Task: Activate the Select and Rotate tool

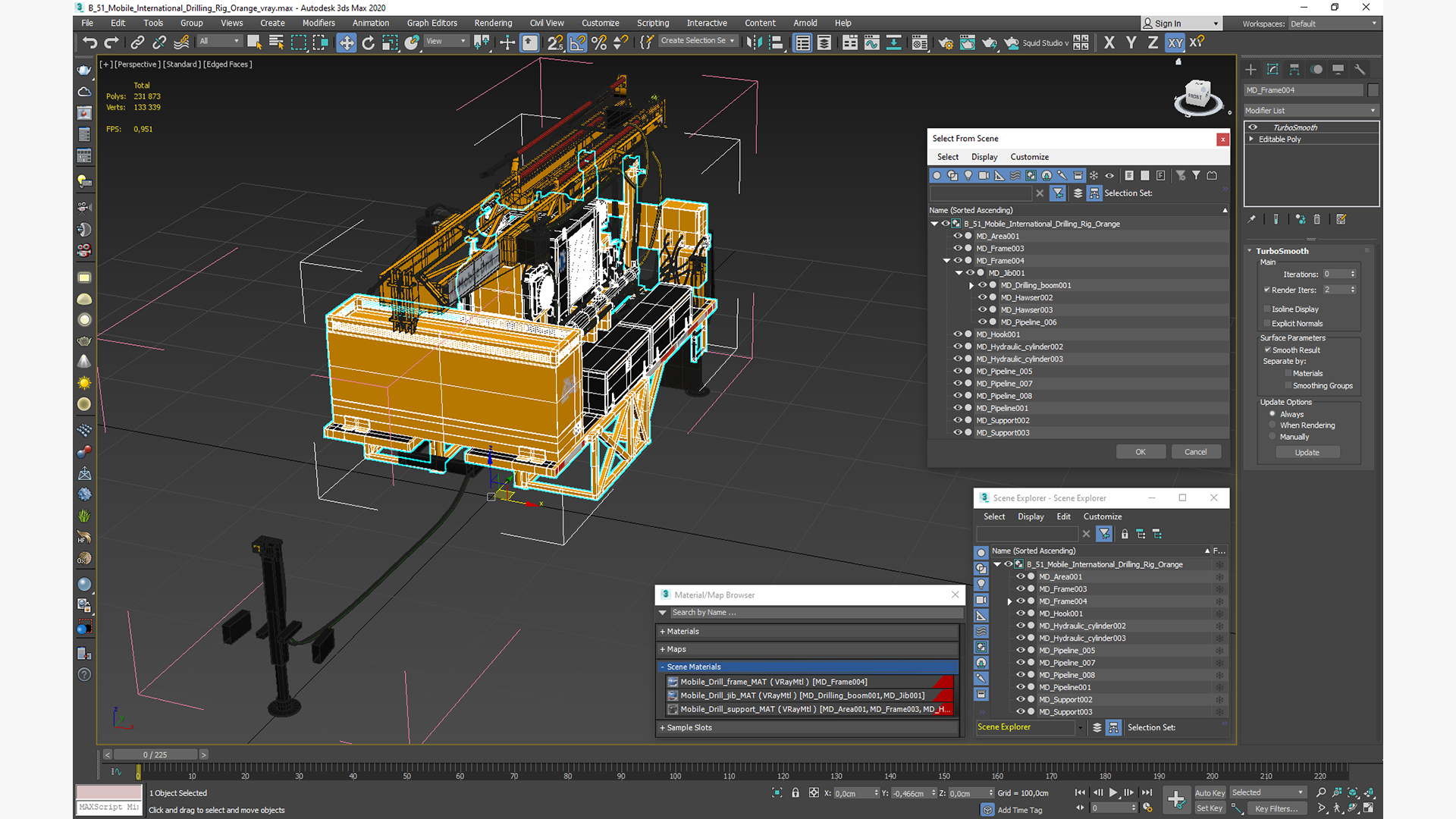Action: 369,42
